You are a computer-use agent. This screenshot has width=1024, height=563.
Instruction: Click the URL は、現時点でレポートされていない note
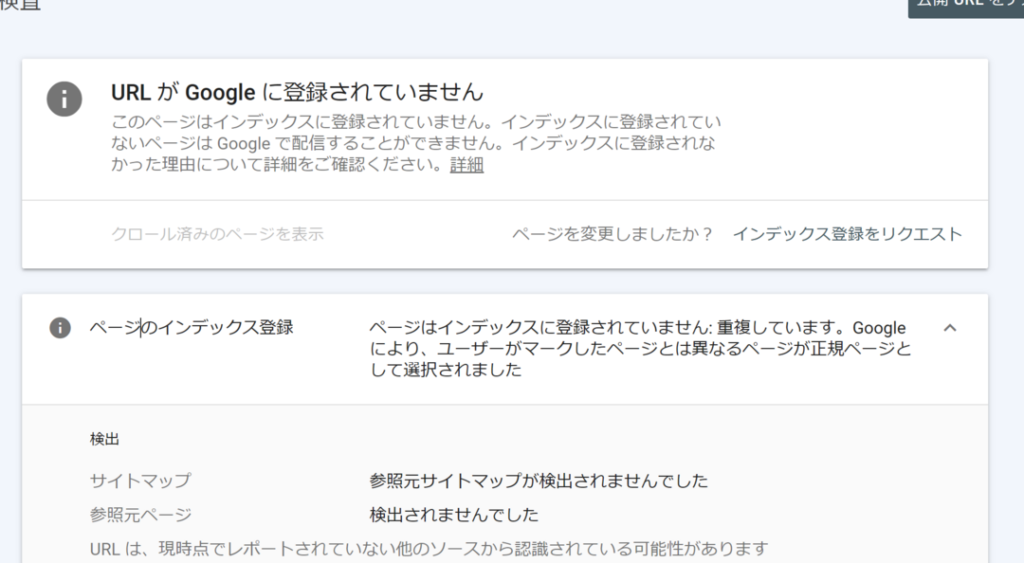coord(428,549)
